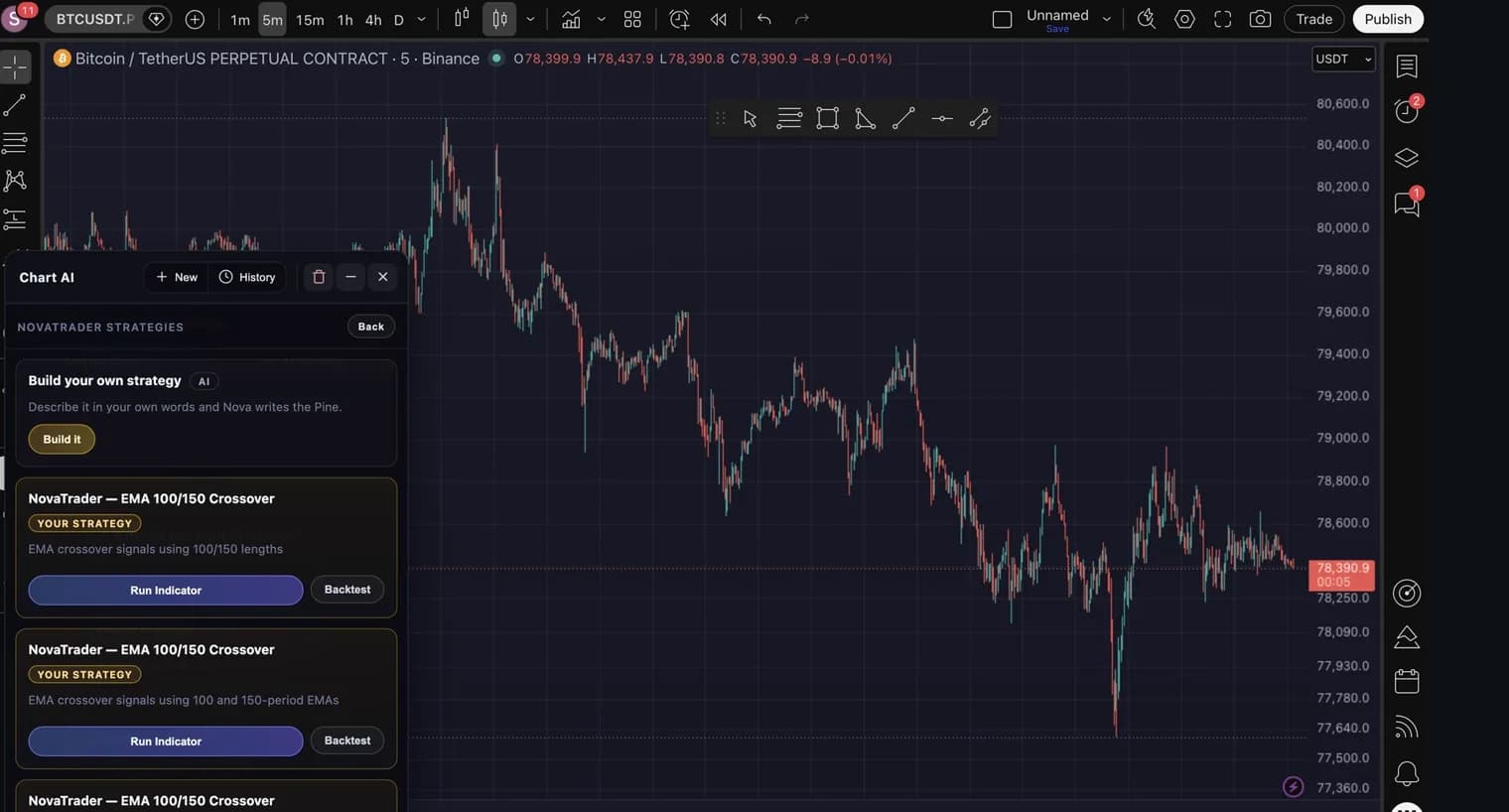Open the object tree layers icon

(x=1407, y=158)
